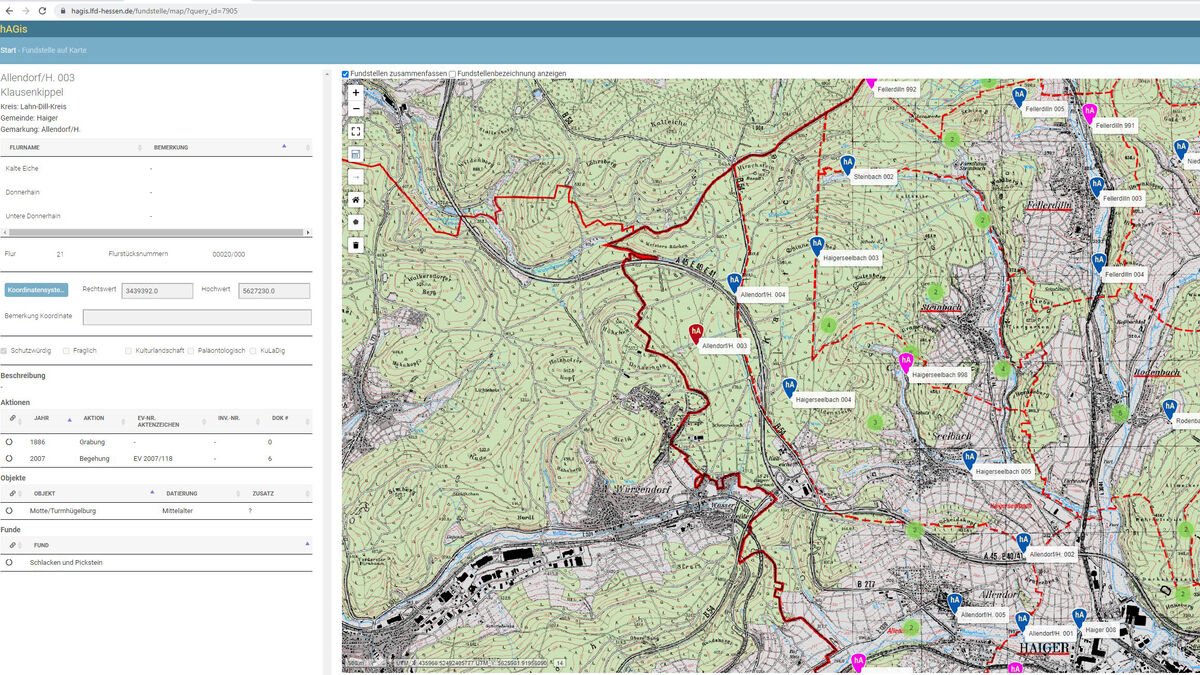Uncheck Fundstellen zusammenfassen checkbox
1200x675 pixels.
(346, 74)
